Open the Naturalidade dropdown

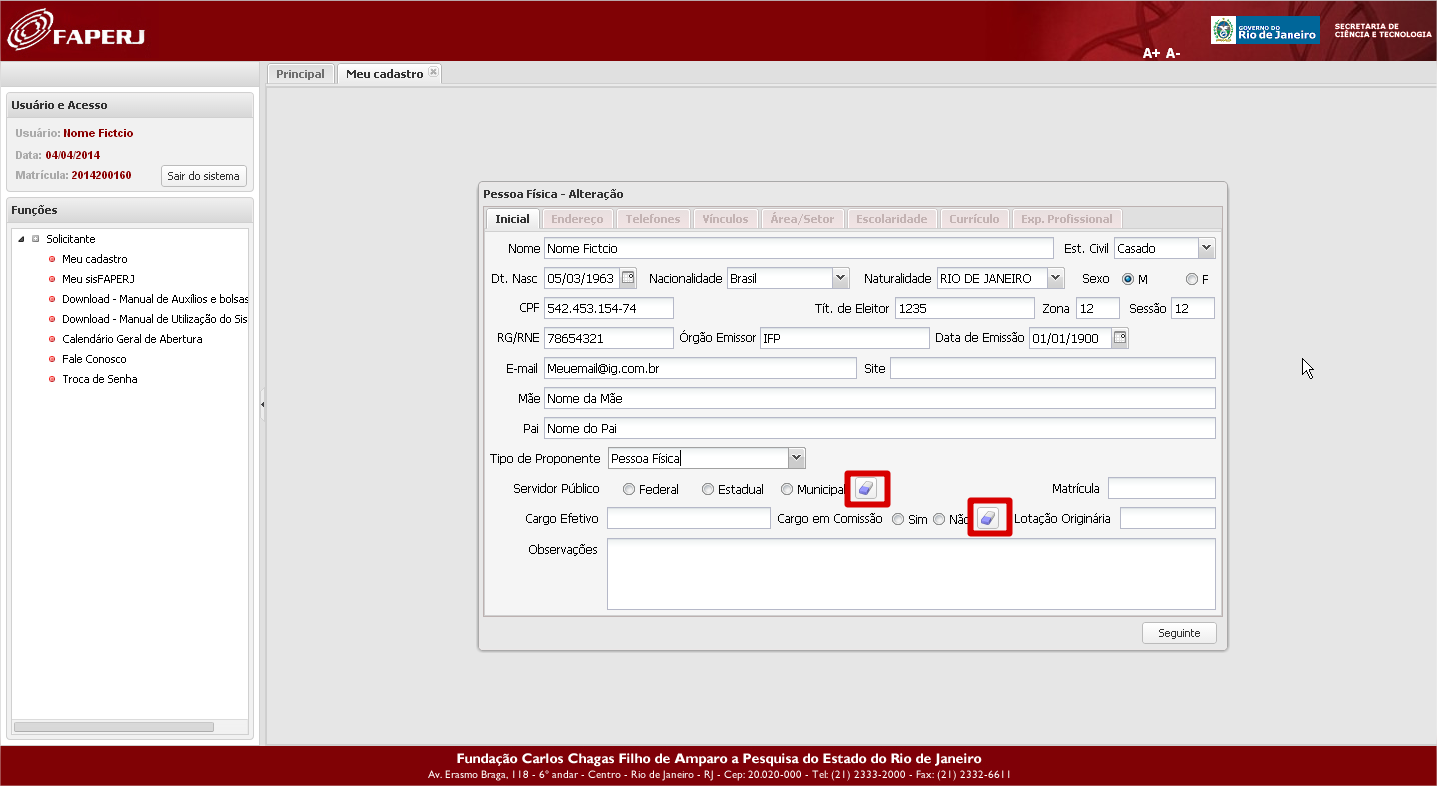(1055, 278)
